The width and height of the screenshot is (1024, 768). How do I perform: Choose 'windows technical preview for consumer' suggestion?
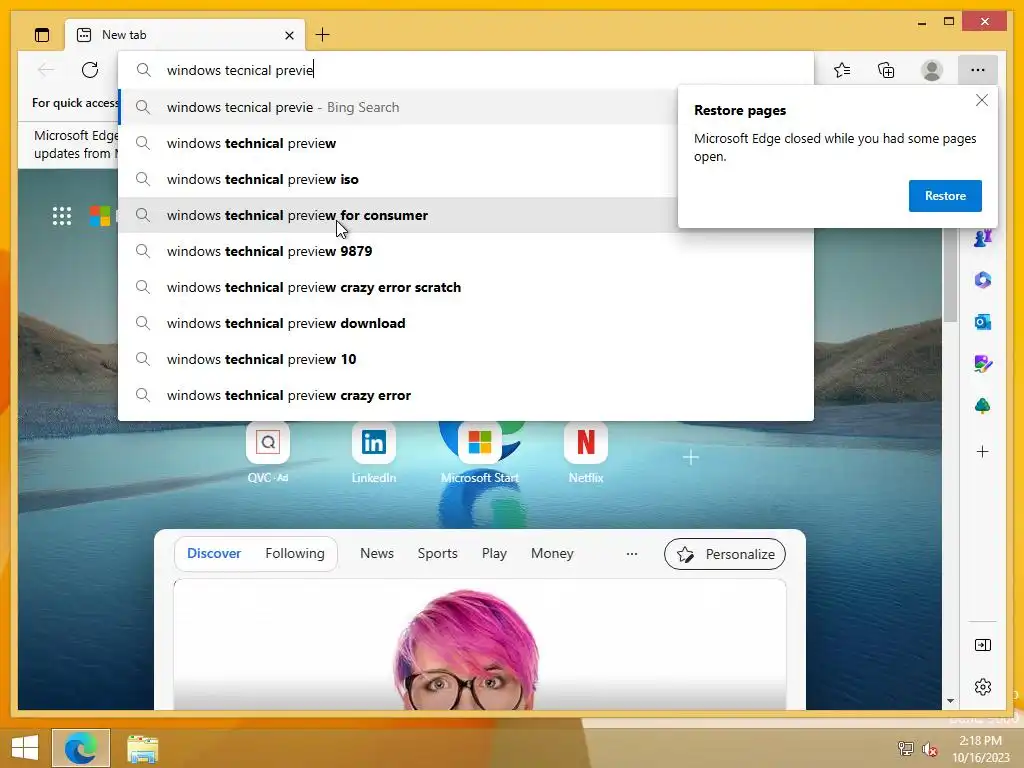pos(398,215)
